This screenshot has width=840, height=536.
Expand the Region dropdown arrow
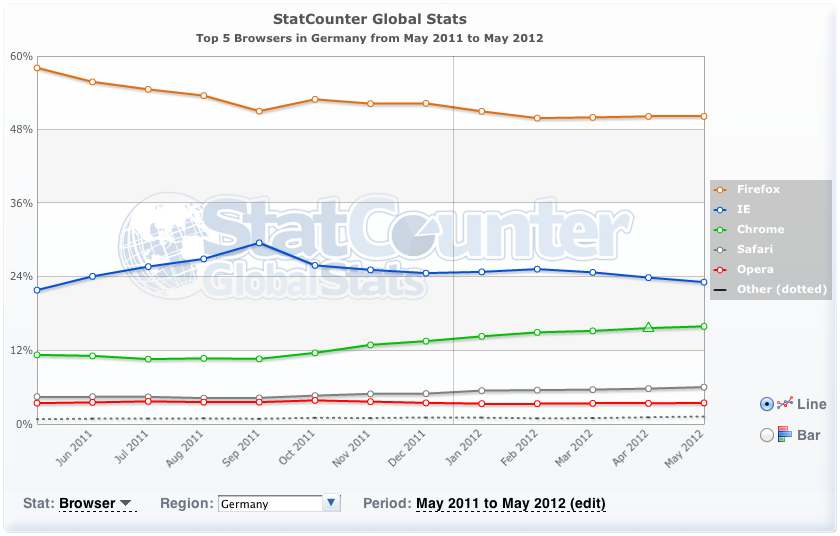[332, 503]
